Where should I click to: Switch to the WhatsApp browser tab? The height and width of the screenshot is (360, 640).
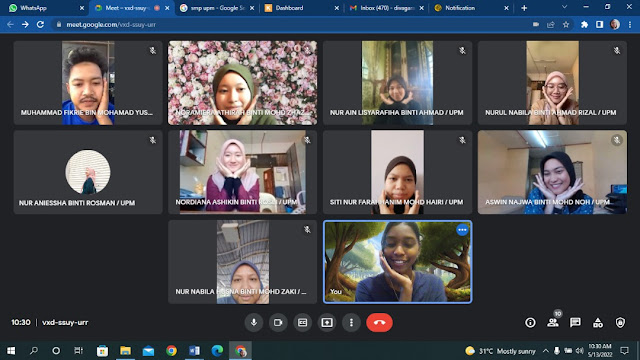(45, 8)
